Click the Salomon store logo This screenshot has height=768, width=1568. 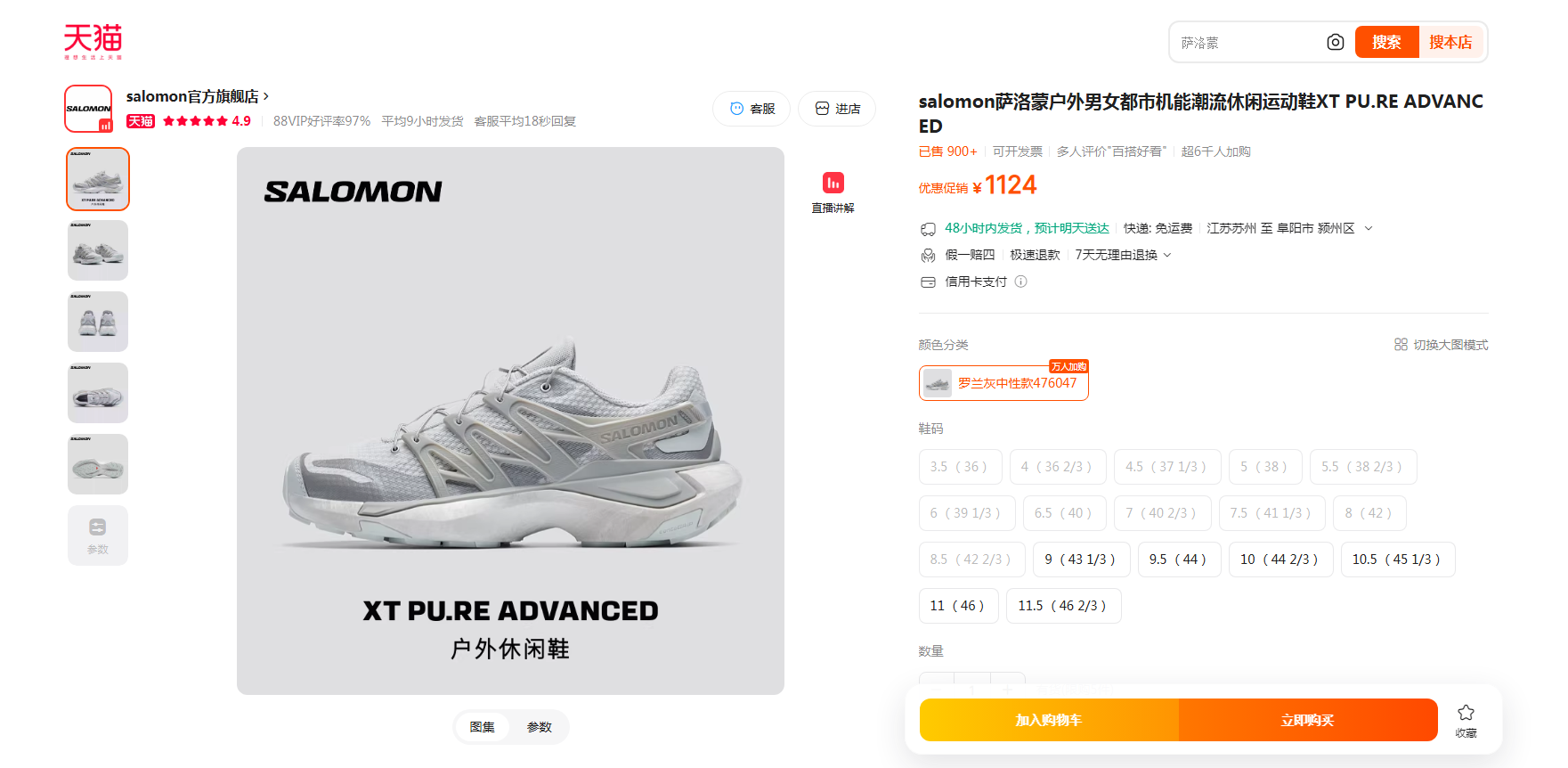point(88,109)
